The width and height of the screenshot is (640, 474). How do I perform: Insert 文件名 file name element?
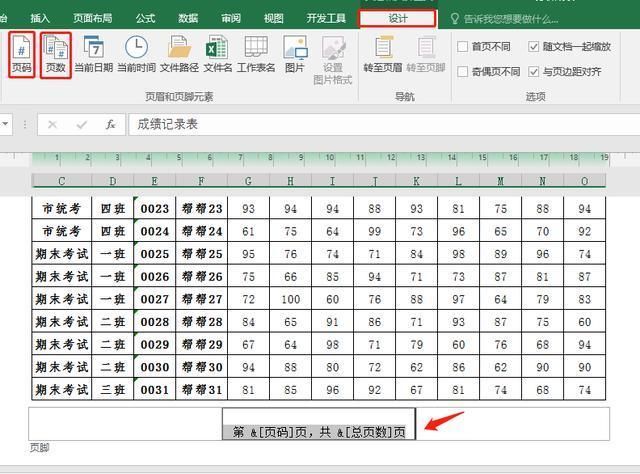(x=217, y=55)
